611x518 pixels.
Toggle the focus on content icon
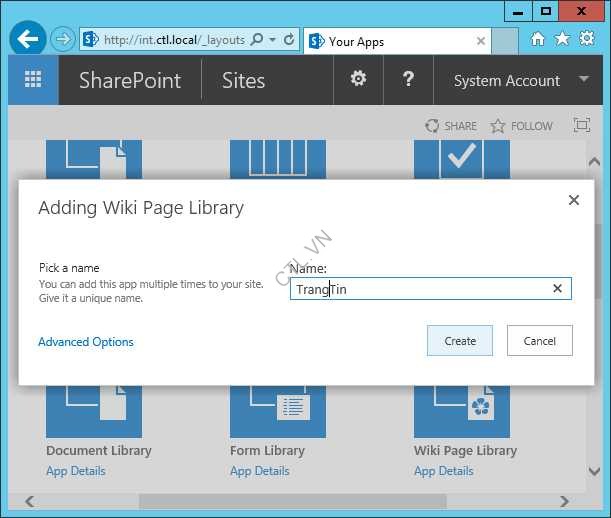click(582, 126)
